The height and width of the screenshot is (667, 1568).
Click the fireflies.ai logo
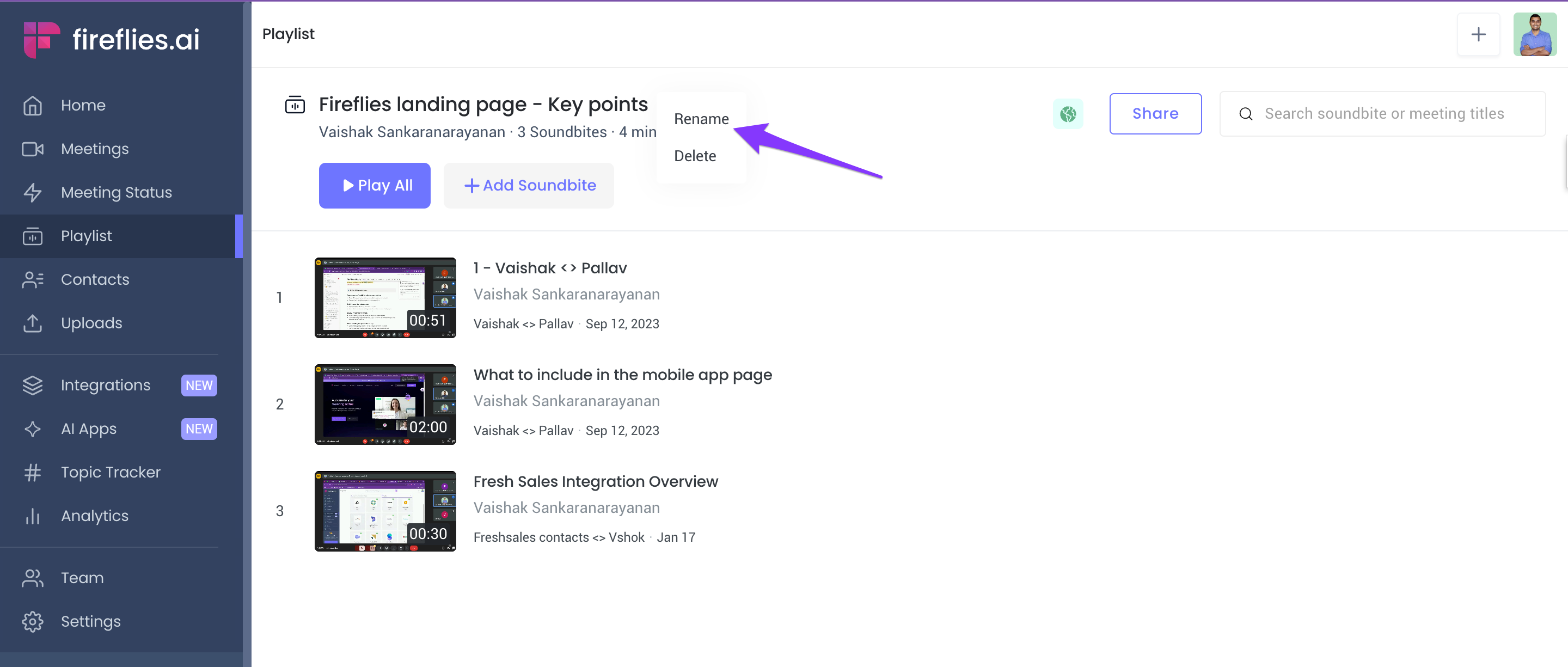pos(112,40)
